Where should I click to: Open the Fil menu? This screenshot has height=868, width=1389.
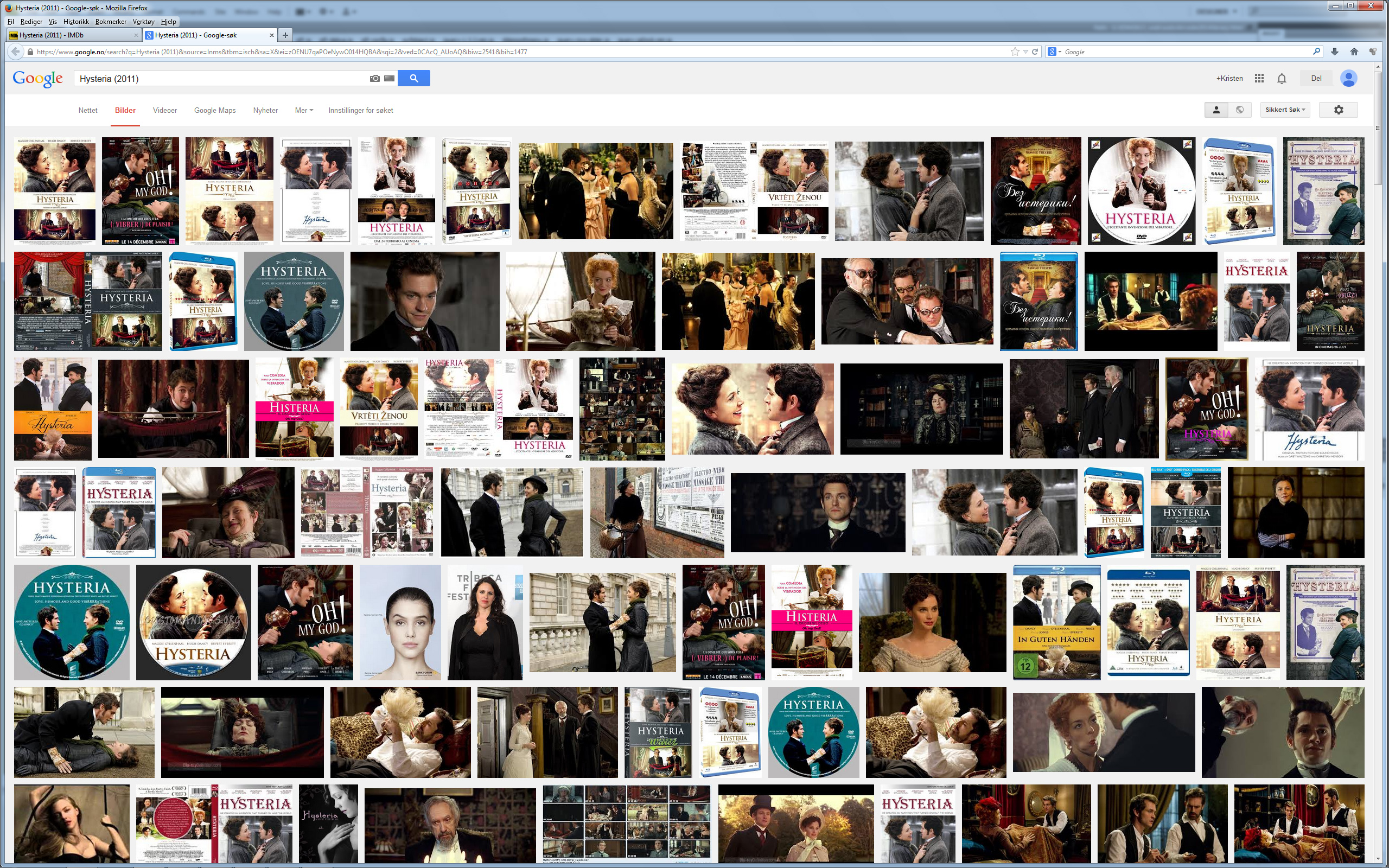(10, 21)
